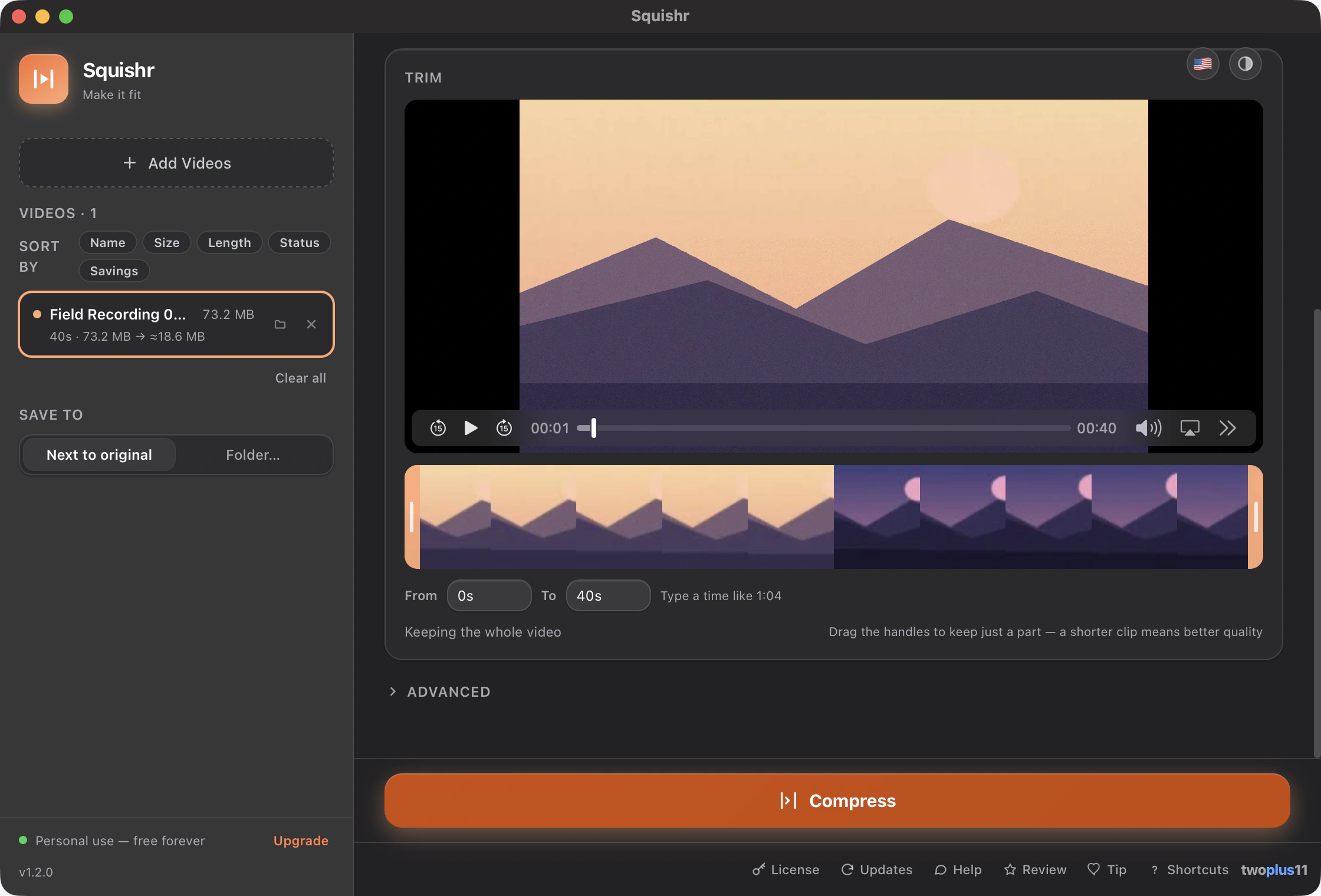Open Tip from the footer
This screenshot has height=896, width=1321.
click(x=1107, y=869)
